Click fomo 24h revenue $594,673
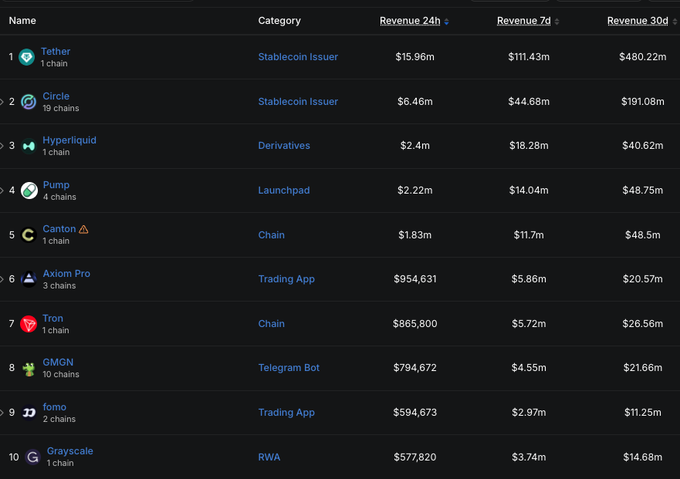The height and width of the screenshot is (479, 680). [415, 412]
